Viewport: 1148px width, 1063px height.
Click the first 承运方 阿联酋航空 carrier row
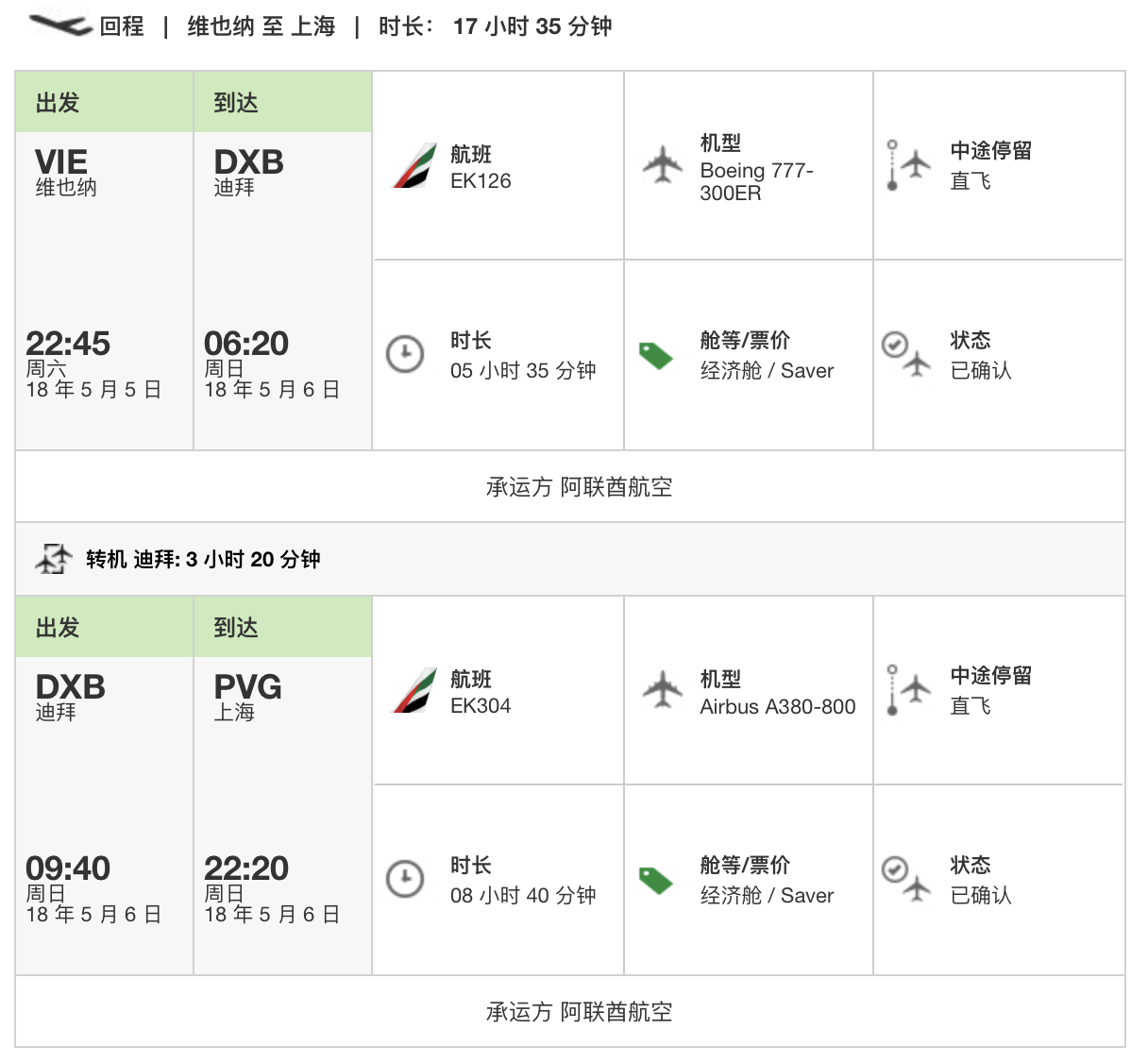click(579, 487)
